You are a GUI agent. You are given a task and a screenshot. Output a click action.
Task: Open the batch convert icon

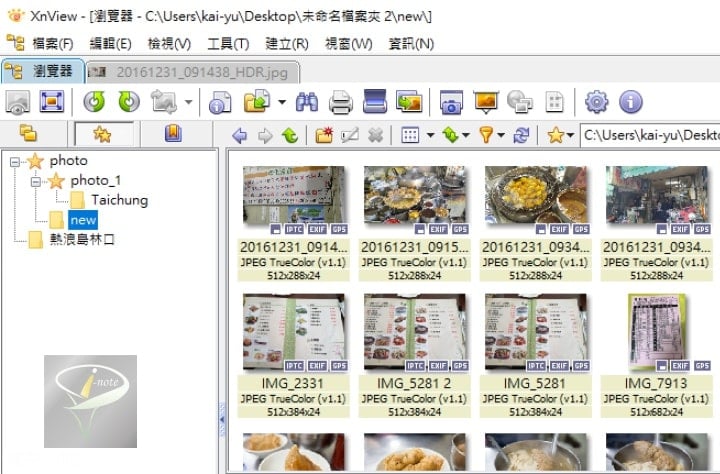click(x=409, y=102)
